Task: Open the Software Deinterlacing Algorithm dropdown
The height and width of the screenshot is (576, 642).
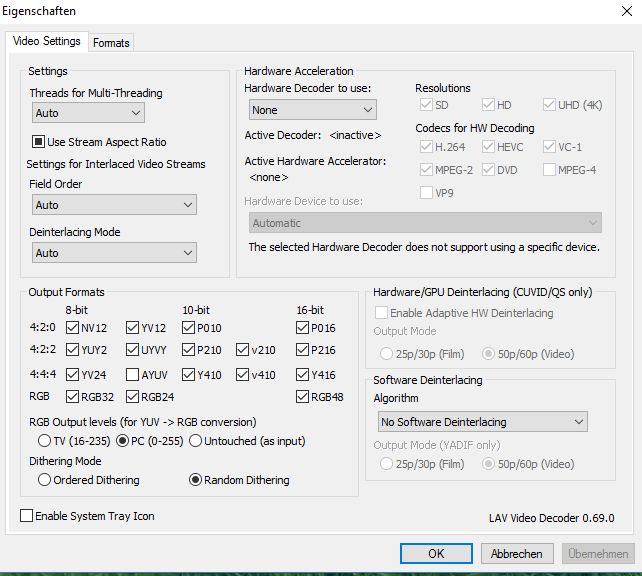Action: 482,422
